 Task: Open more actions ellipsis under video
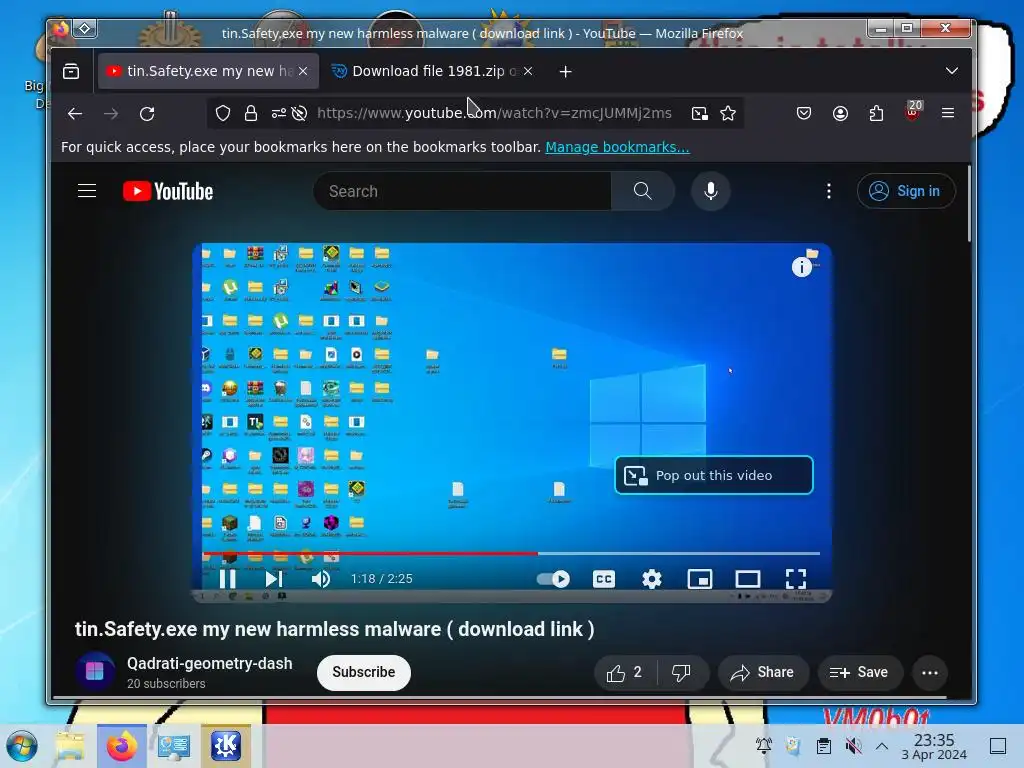point(929,673)
